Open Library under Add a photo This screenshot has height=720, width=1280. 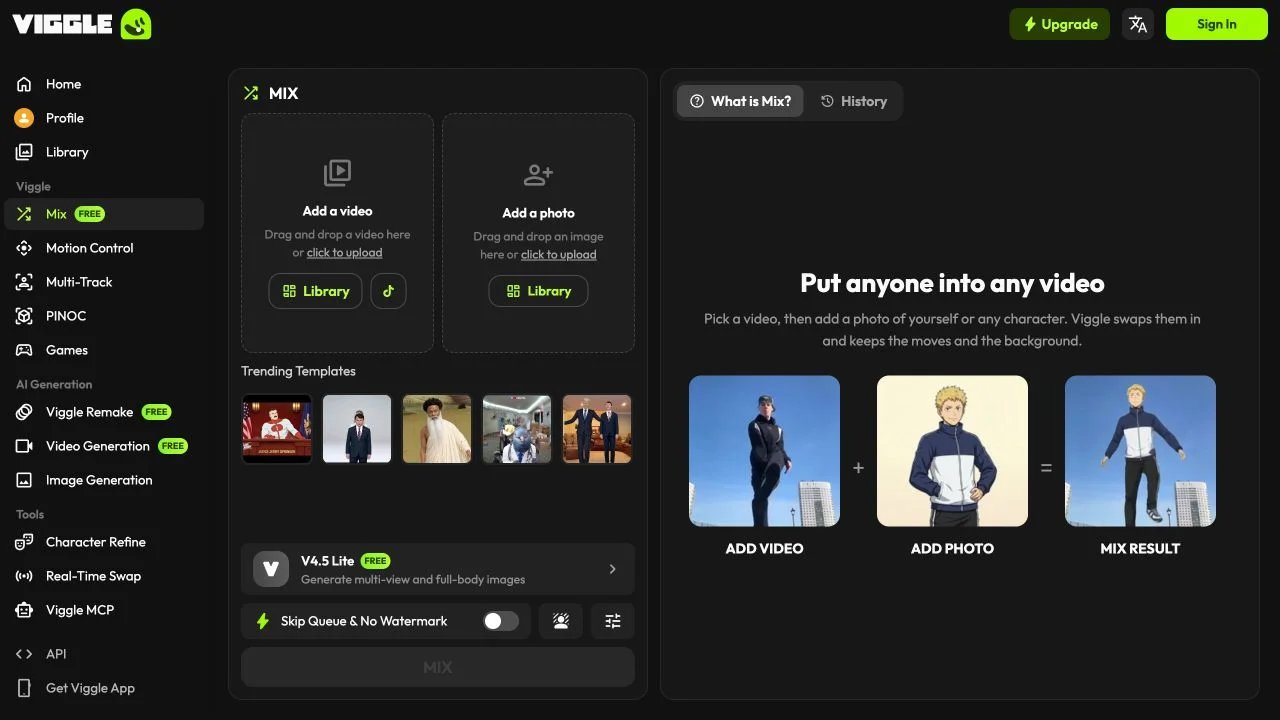pyautogui.click(x=538, y=291)
